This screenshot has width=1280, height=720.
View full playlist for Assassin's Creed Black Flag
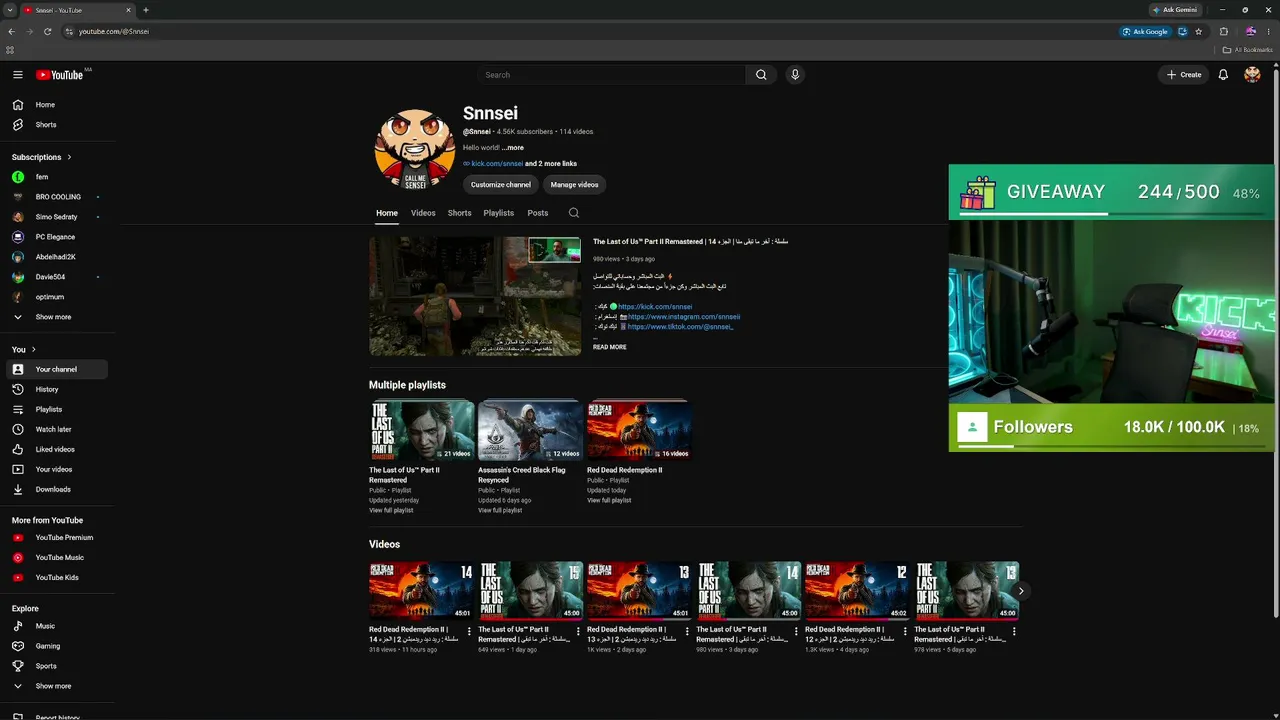tap(500, 511)
